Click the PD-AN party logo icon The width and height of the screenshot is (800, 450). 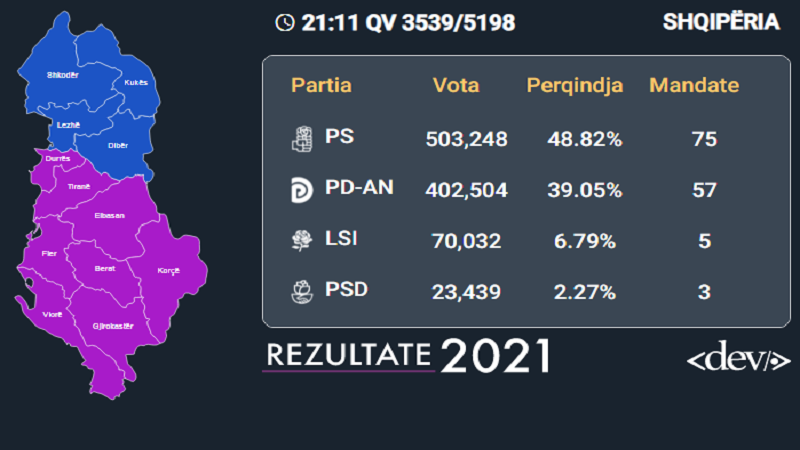(302, 190)
